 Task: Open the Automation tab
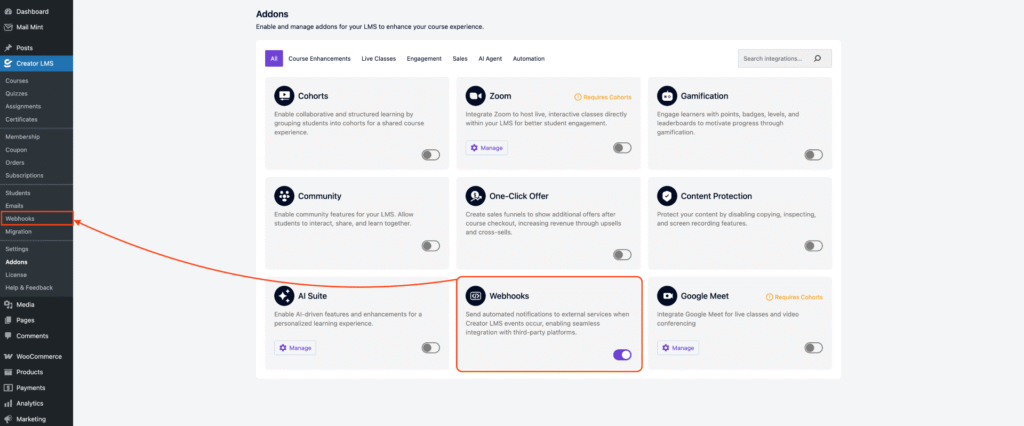coord(528,59)
